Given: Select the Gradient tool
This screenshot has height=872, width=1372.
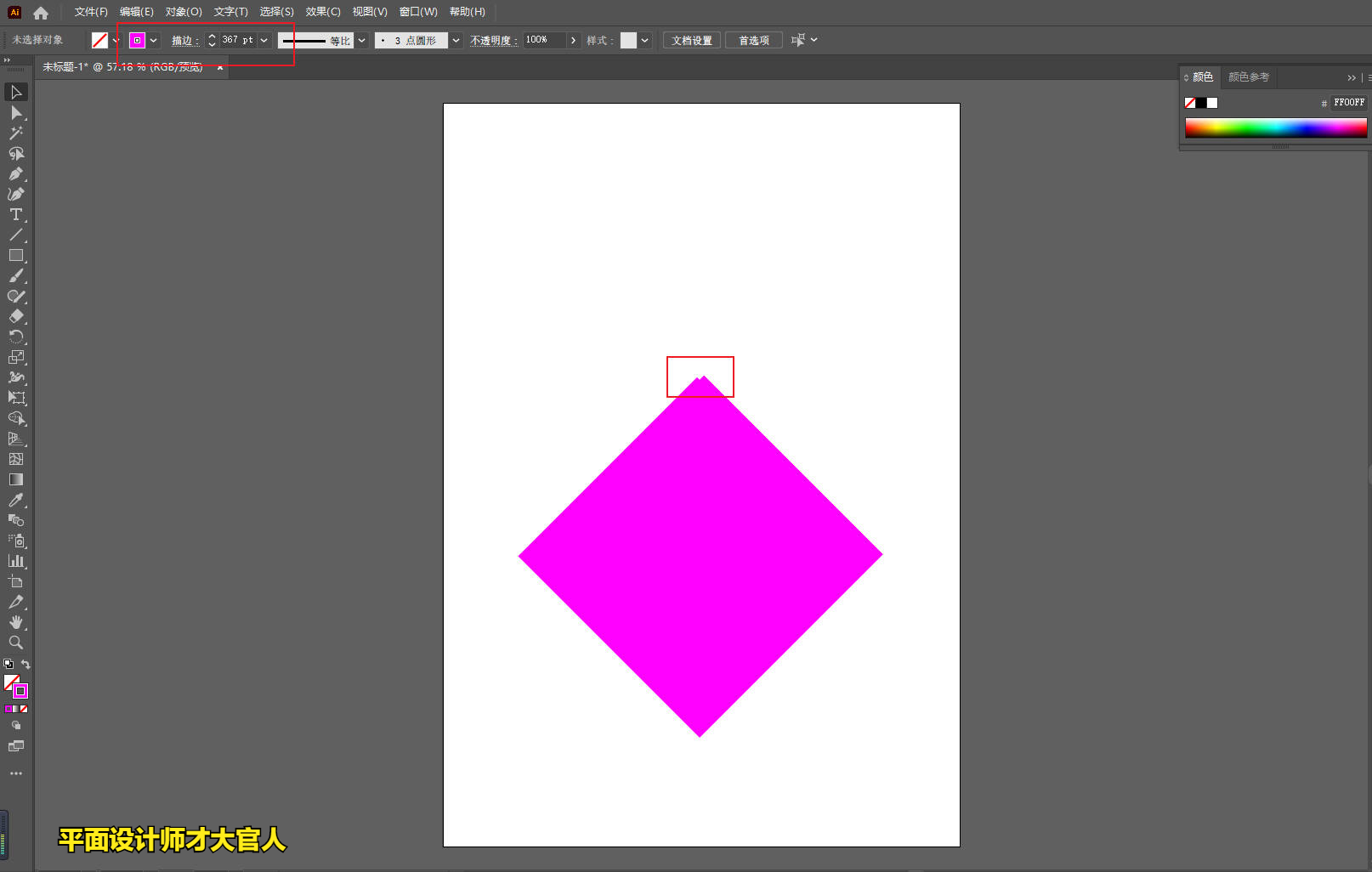Looking at the screenshot, I should point(15,479).
